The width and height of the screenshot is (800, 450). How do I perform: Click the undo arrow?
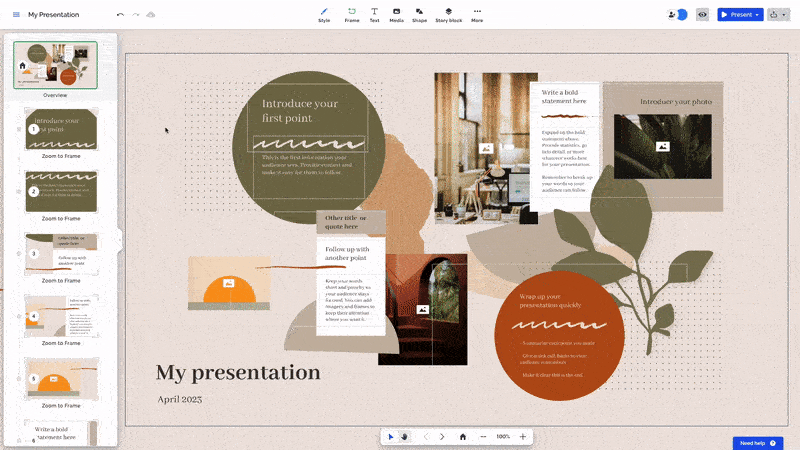pyautogui.click(x=120, y=15)
